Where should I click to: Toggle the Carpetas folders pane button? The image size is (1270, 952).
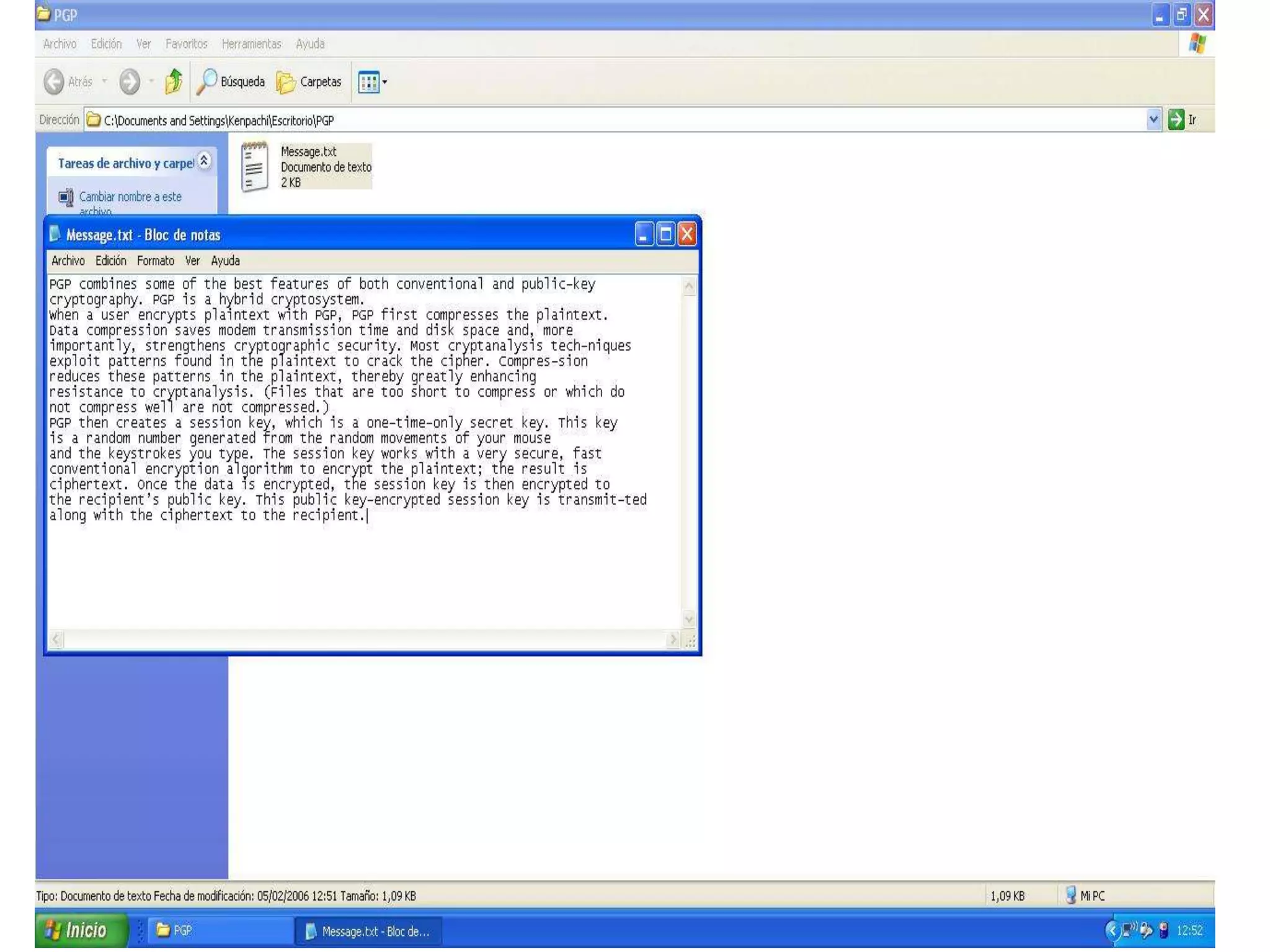[309, 81]
